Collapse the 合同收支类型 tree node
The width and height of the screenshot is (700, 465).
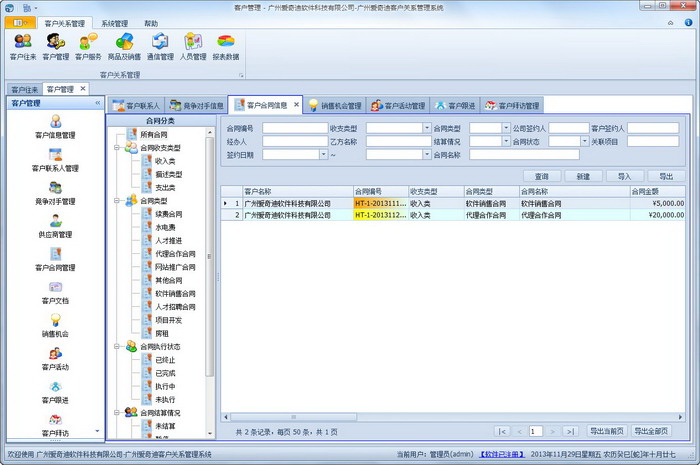click(117, 148)
